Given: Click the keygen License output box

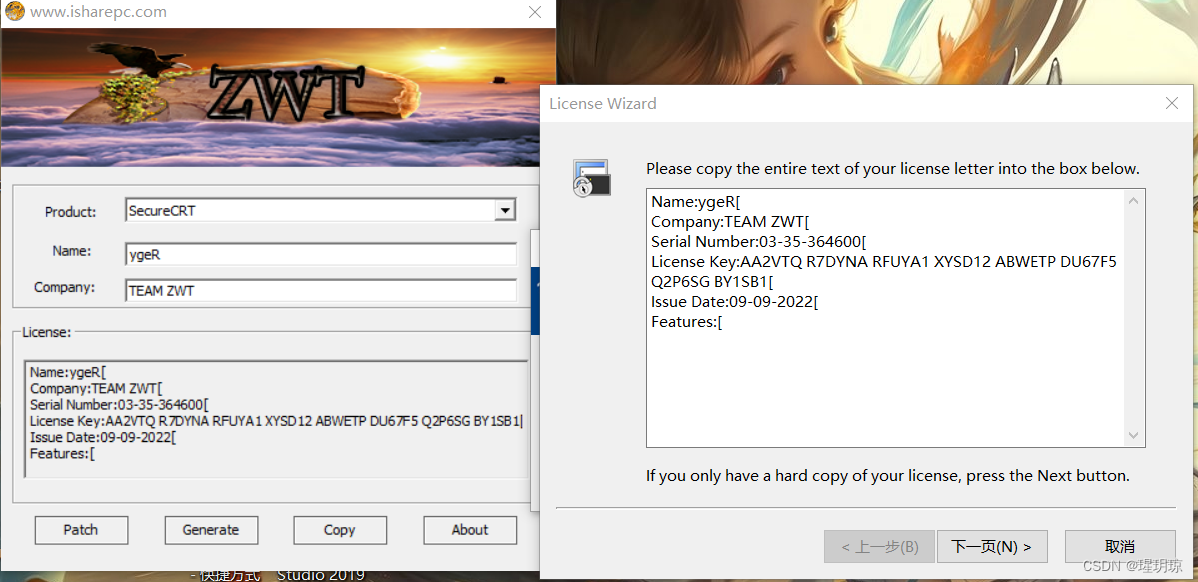Looking at the screenshot, I should [276, 419].
